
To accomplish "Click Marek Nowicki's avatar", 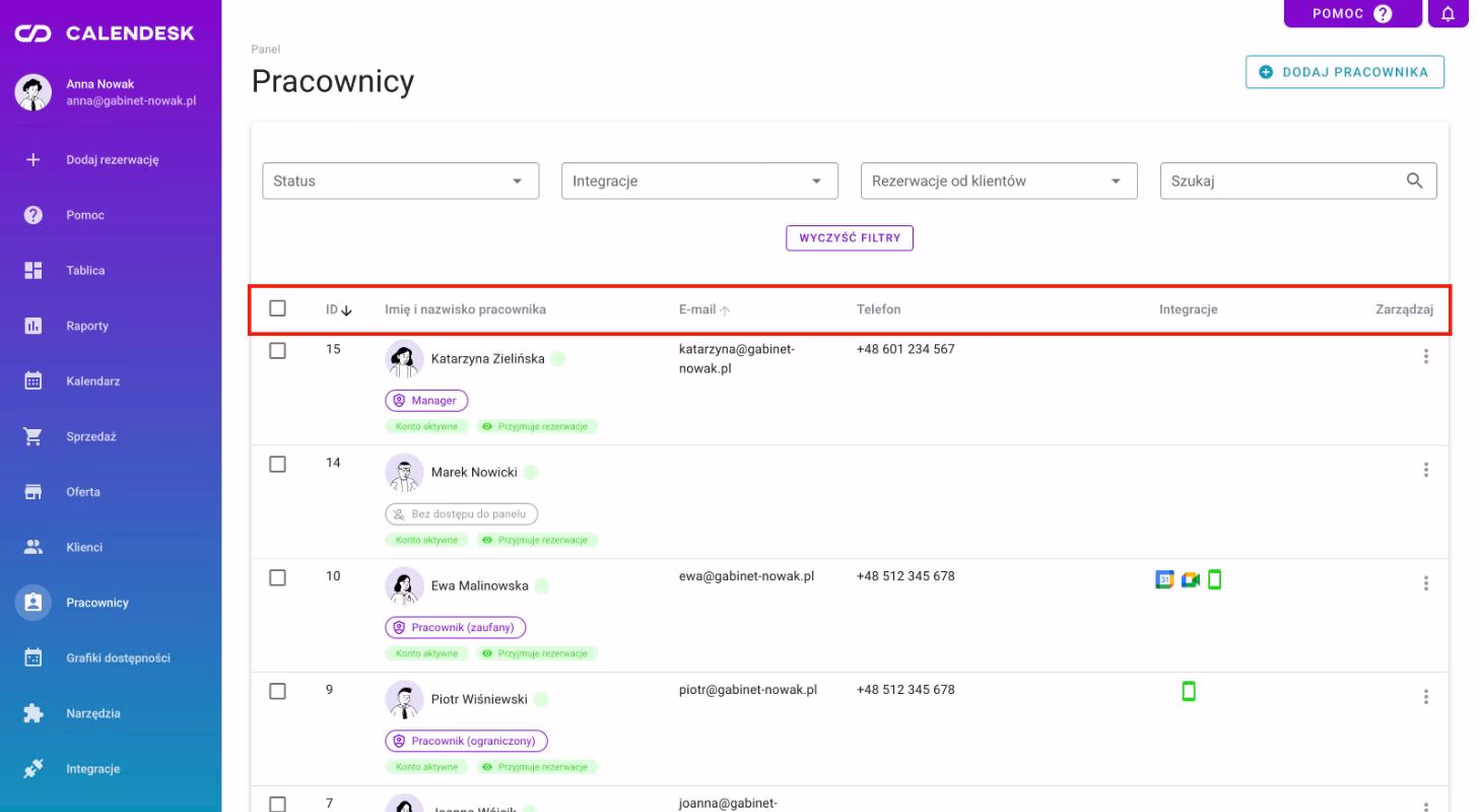I will coord(404,472).
